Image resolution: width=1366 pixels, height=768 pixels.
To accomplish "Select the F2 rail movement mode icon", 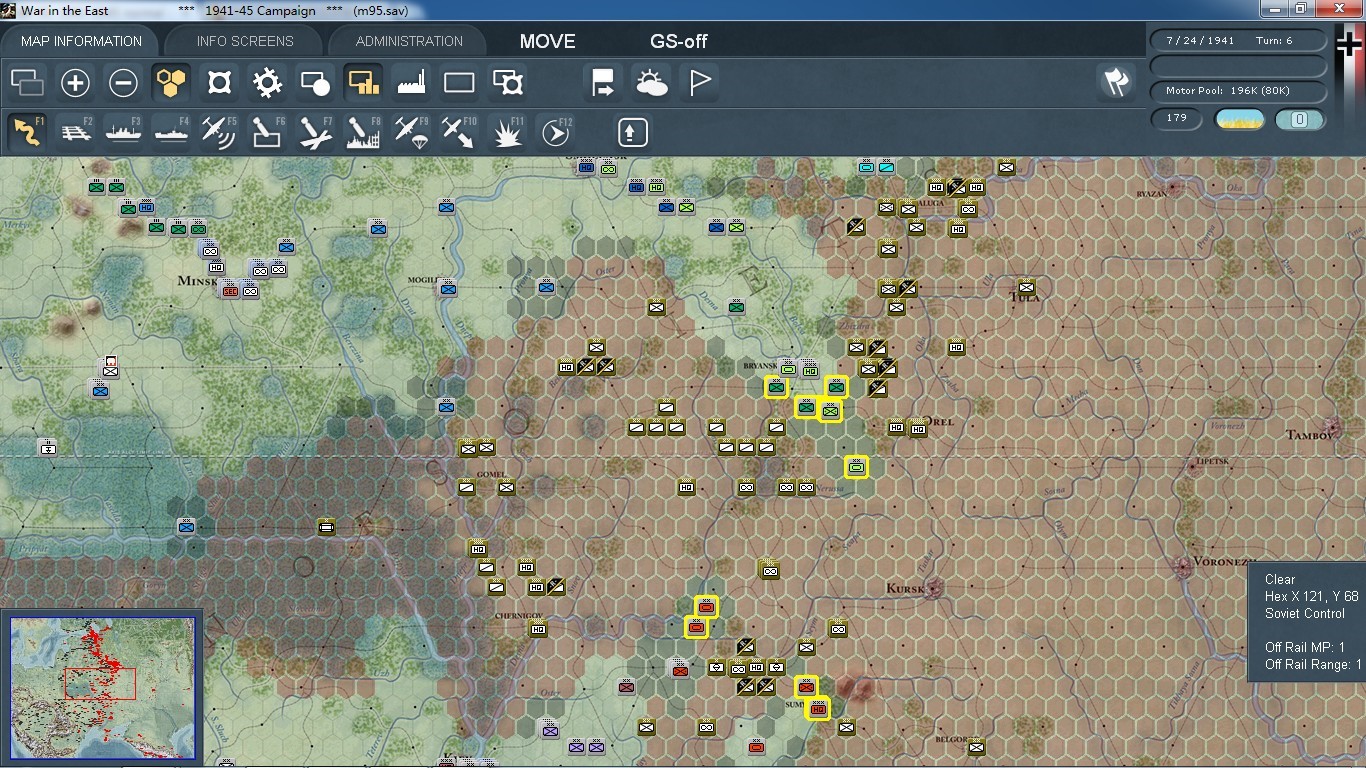I will pos(75,132).
